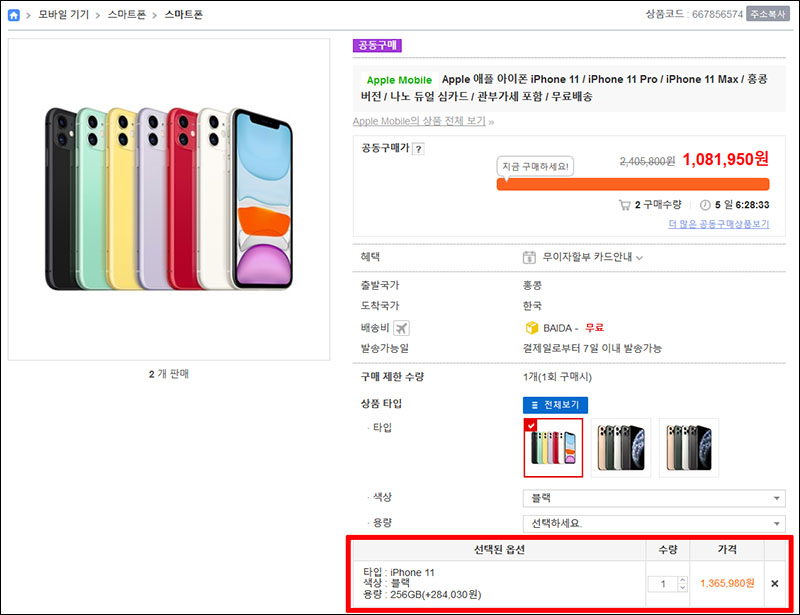
Task: Click main iPhone 11 product image
Action: point(169,200)
